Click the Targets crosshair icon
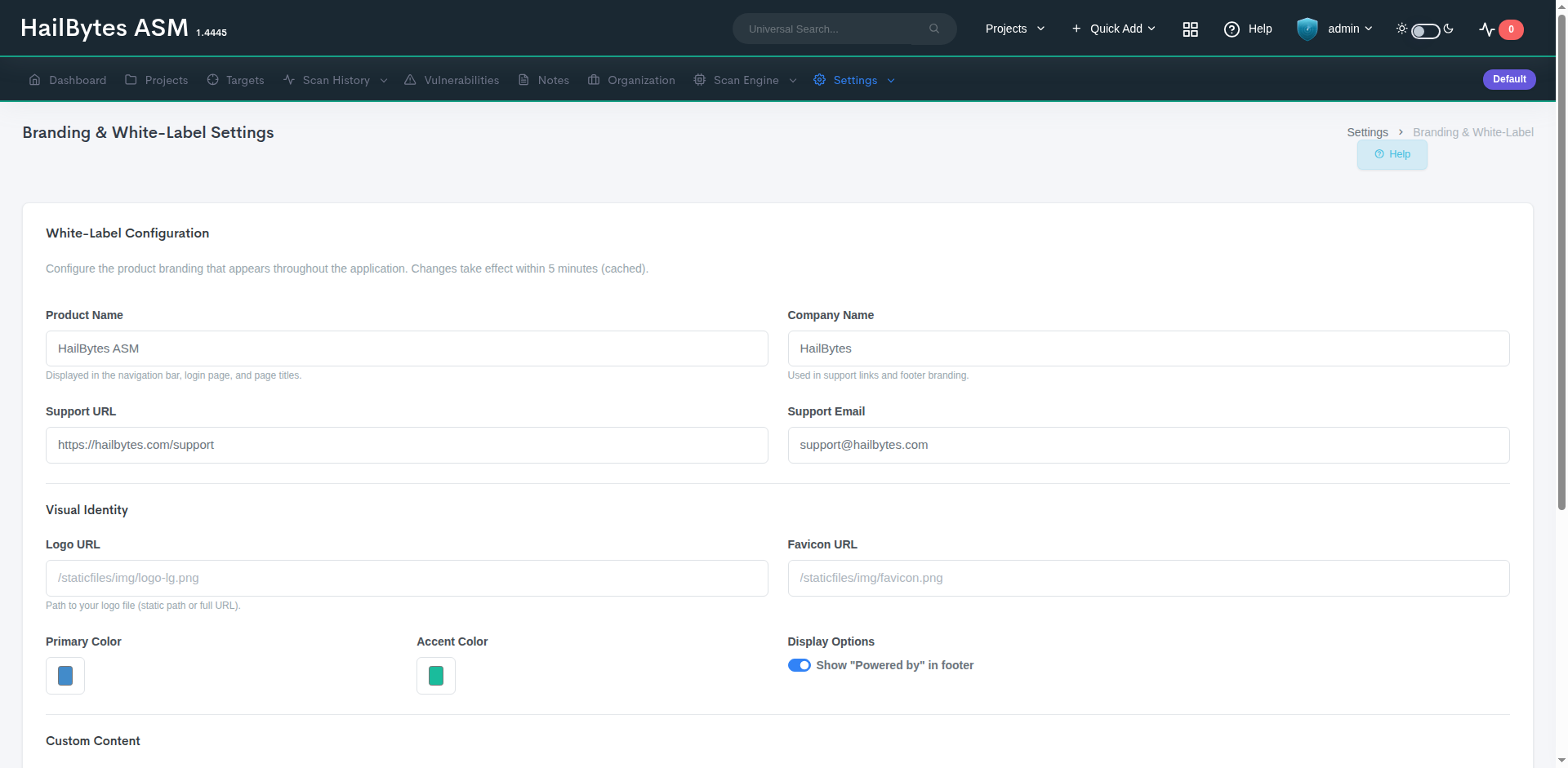Viewport: 1568px width, 768px height. 212,80
